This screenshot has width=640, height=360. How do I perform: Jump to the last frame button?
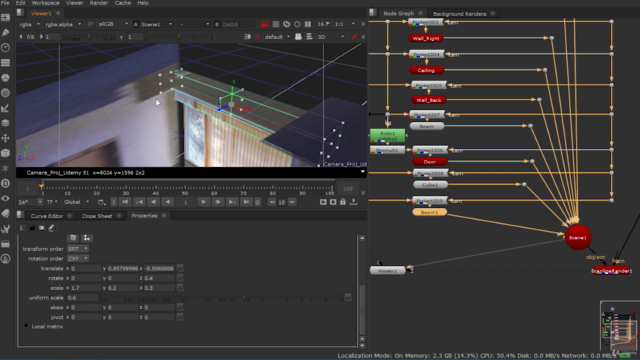click(246, 202)
